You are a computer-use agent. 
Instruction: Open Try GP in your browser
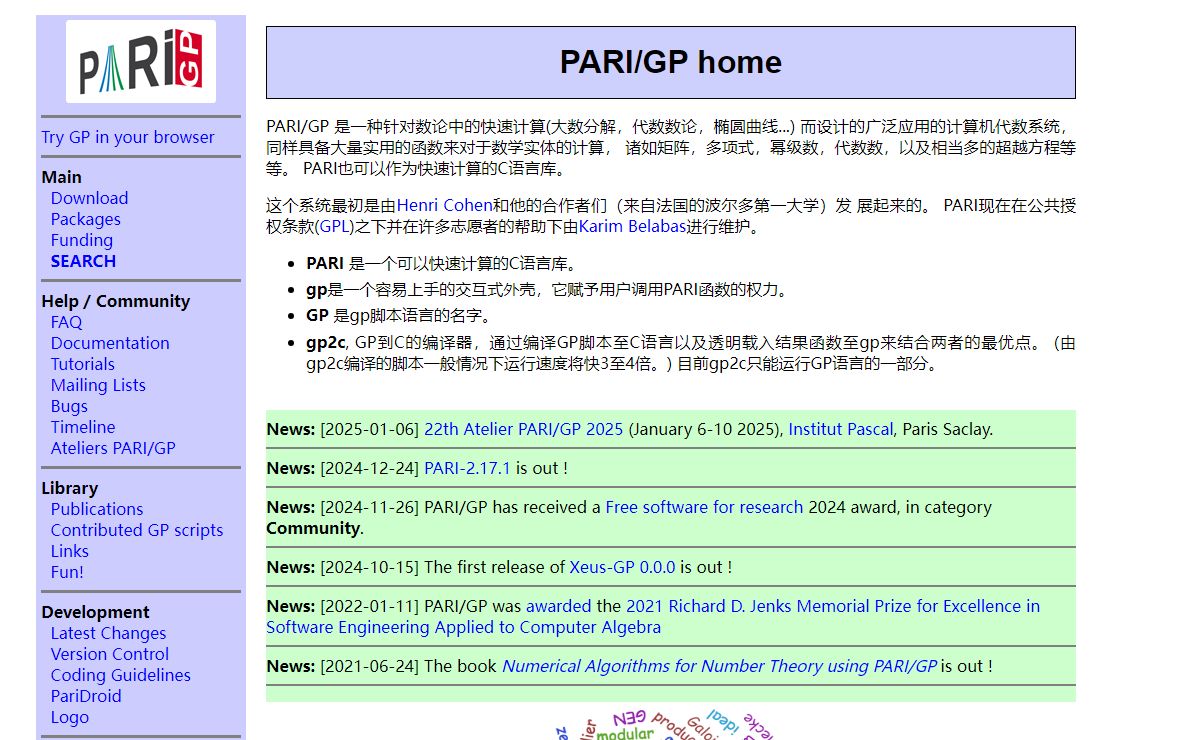127,137
